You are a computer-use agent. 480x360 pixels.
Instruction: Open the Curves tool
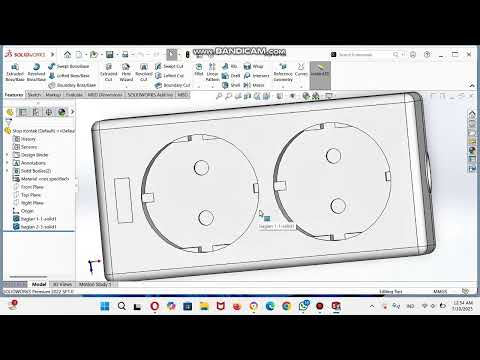click(x=301, y=70)
